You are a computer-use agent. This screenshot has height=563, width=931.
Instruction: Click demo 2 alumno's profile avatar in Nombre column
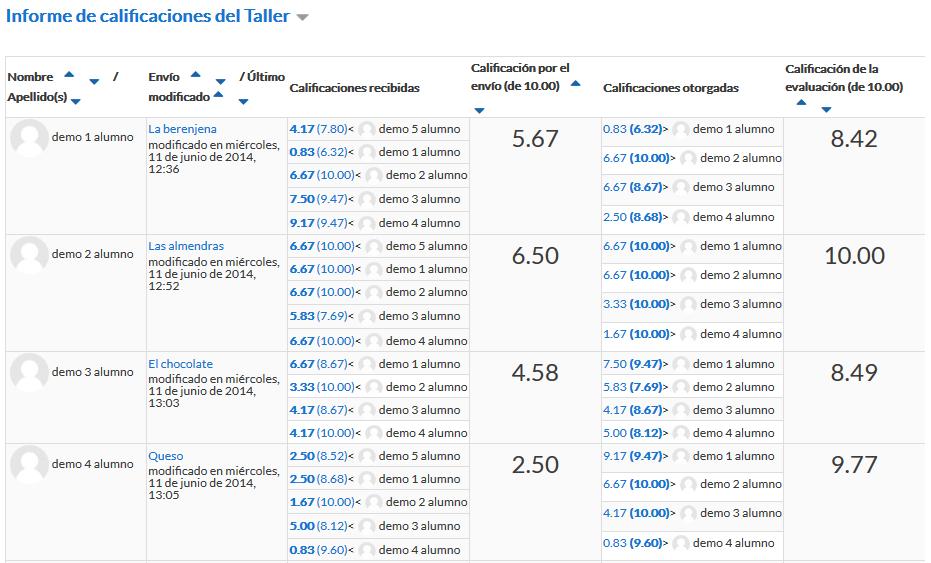30,255
